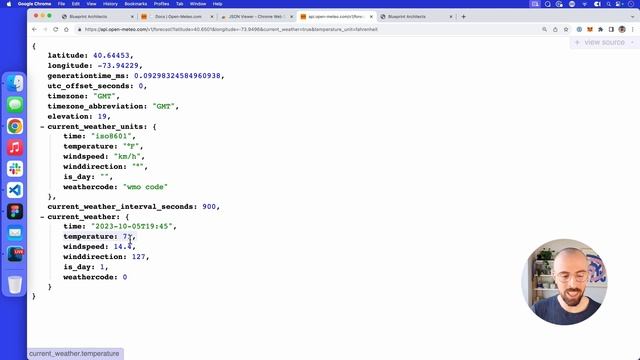Click the blue round extension icon
The height and width of the screenshot is (360, 640).
tap(579, 29)
